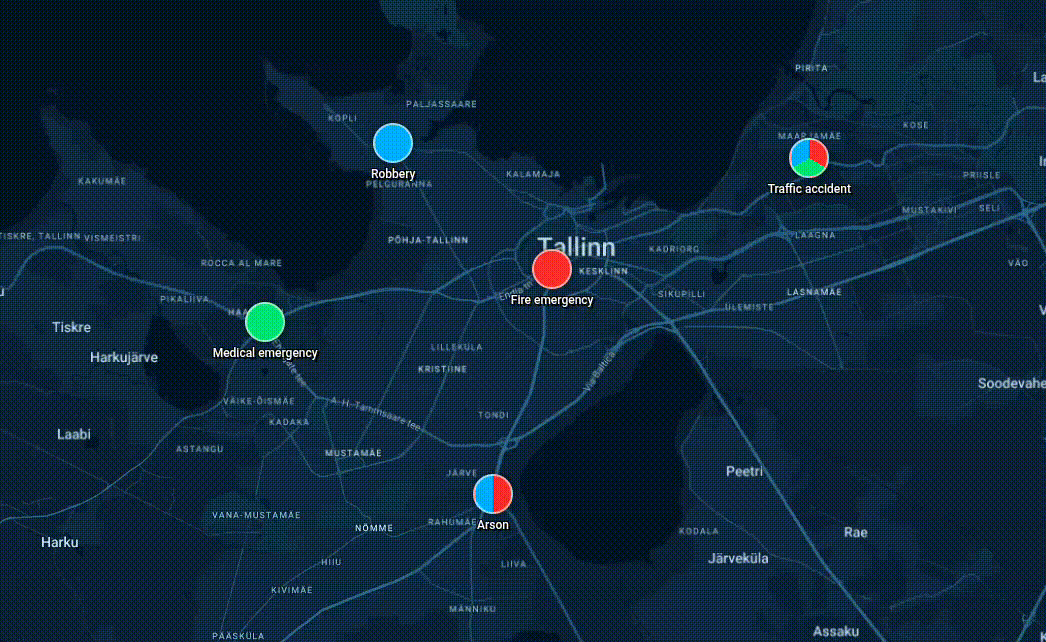Click the Peetri place label

click(744, 470)
